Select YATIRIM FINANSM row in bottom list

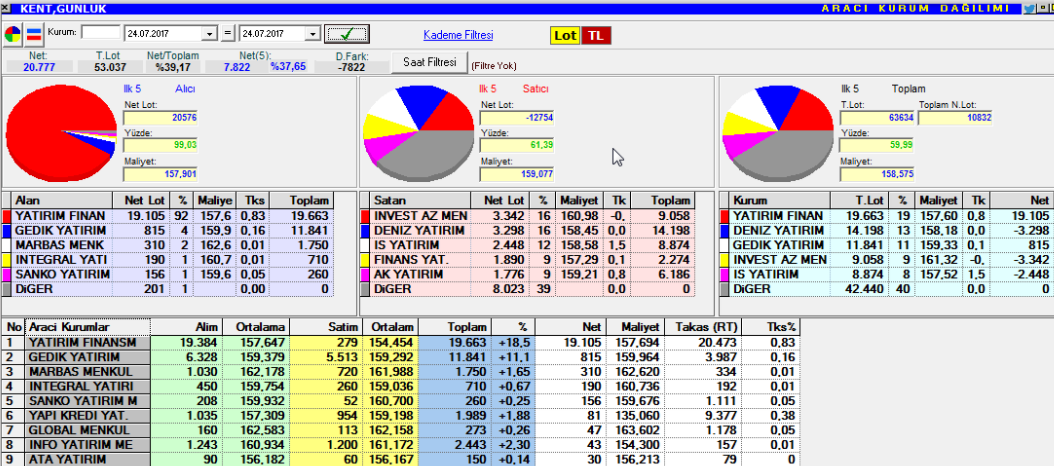[x=402, y=342]
